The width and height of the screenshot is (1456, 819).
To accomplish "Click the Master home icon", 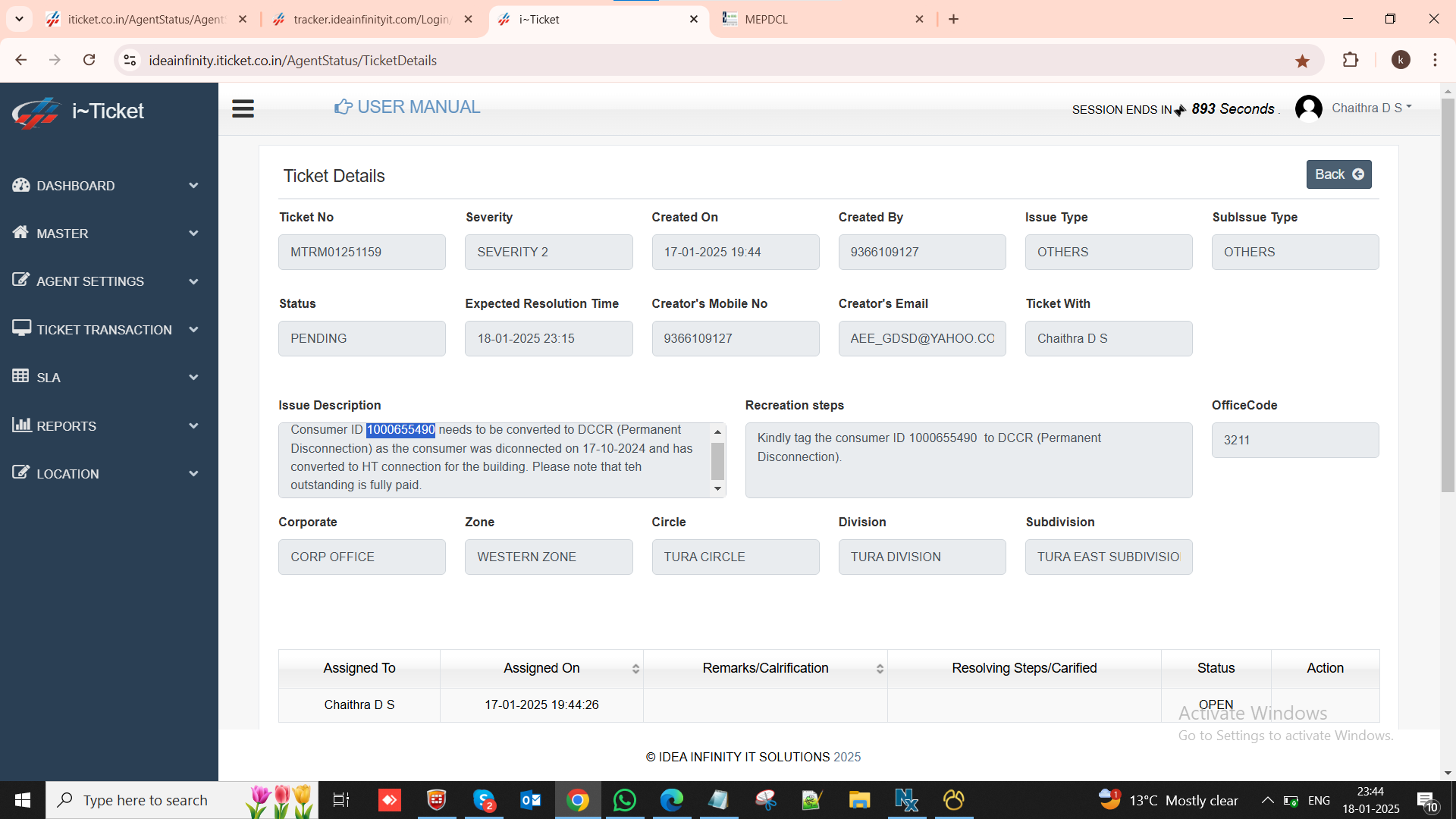I will click(20, 232).
